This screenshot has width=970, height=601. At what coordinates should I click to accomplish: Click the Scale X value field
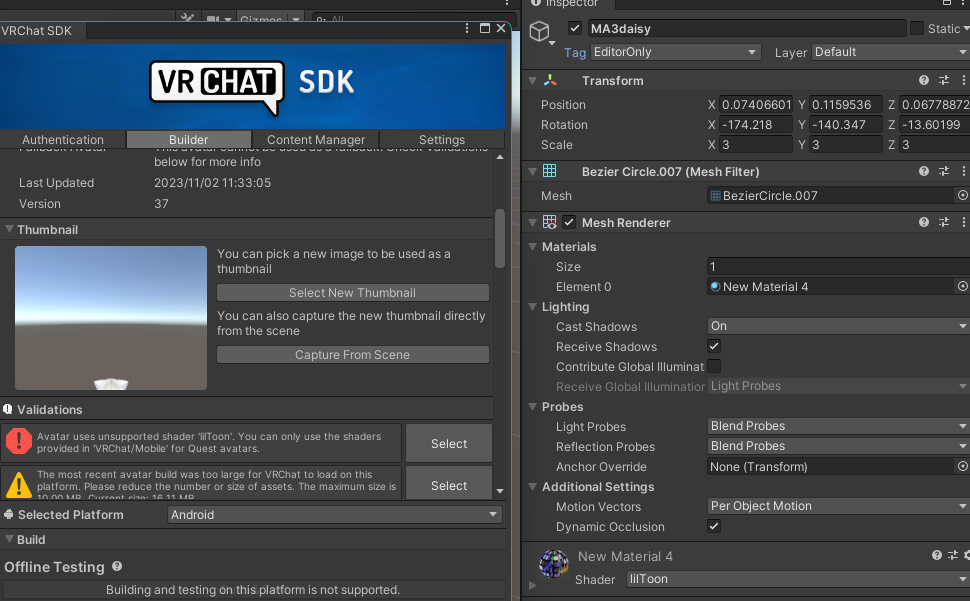(757, 145)
